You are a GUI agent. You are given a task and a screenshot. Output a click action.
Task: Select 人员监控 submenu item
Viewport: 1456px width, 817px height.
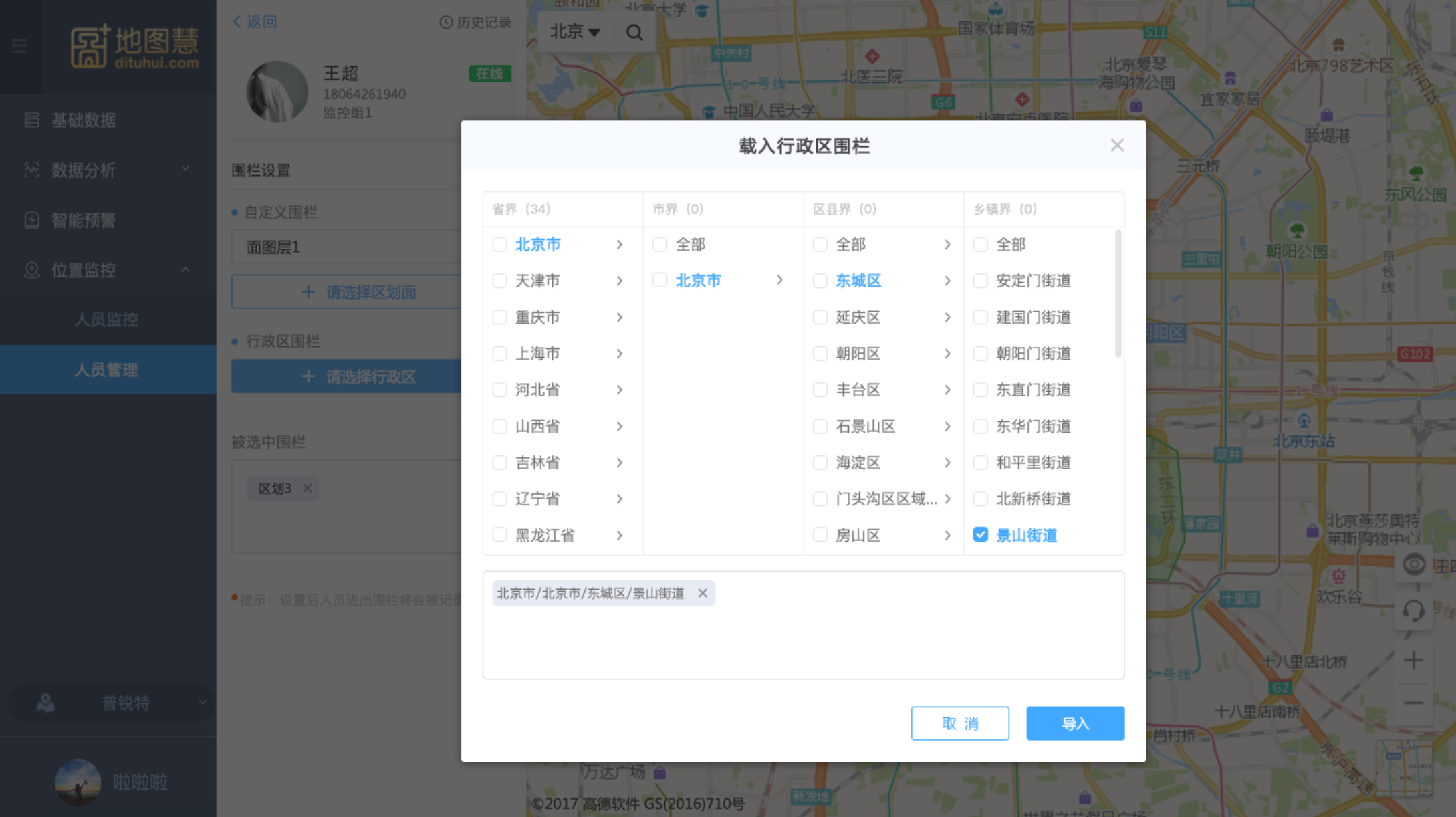(106, 320)
